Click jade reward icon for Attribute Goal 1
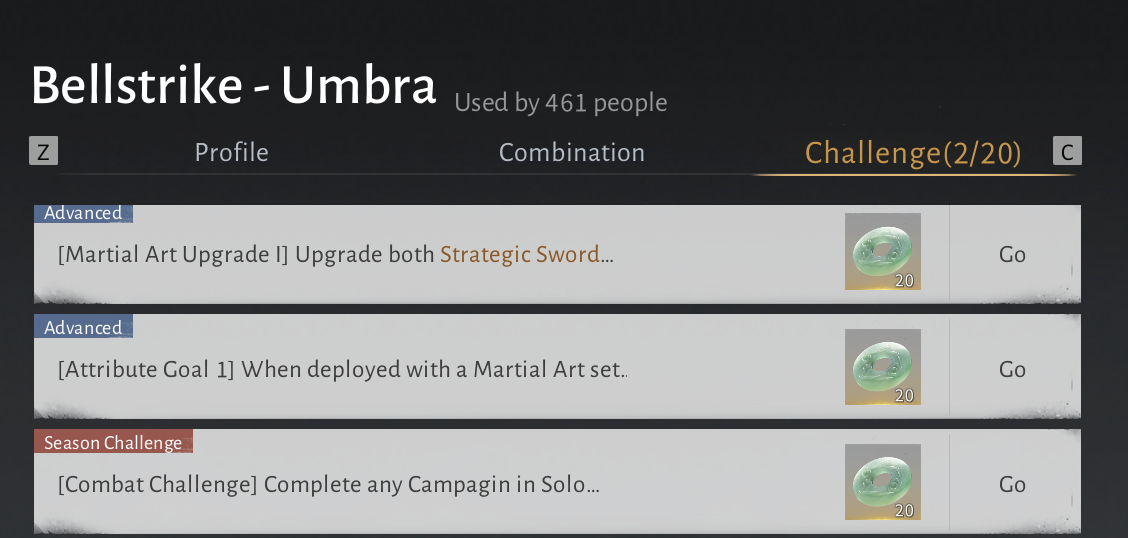The height and width of the screenshot is (538, 1128). (882, 367)
